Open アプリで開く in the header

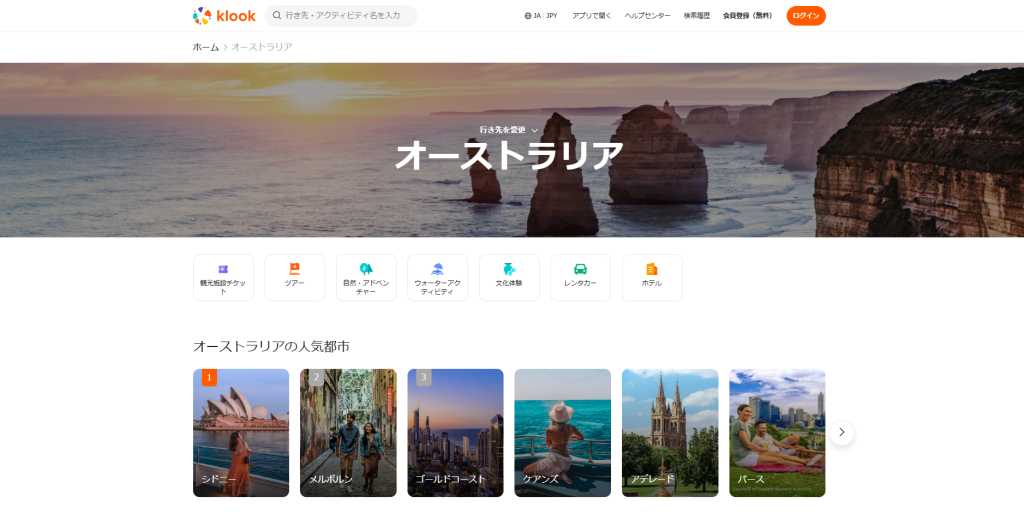[592, 16]
